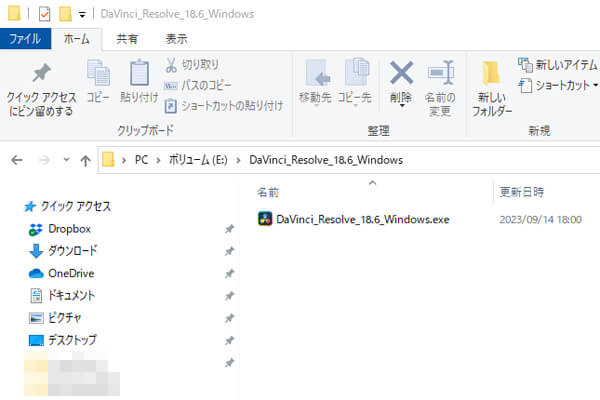
Task: Switch to the View (表示) tab
Action: (x=176, y=39)
